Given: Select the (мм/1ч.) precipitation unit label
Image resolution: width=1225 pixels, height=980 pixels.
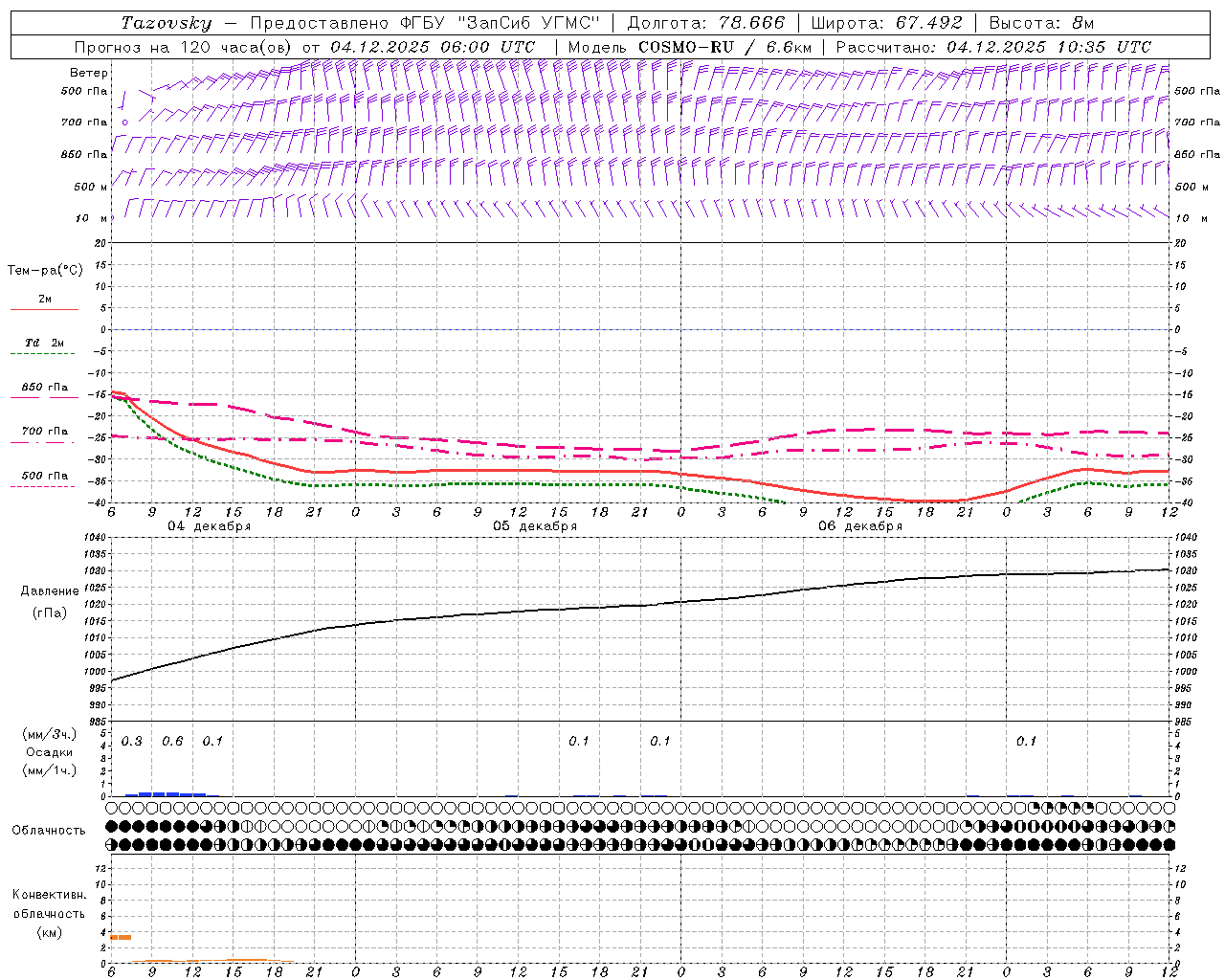Looking at the screenshot, I should (x=49, y=770).
